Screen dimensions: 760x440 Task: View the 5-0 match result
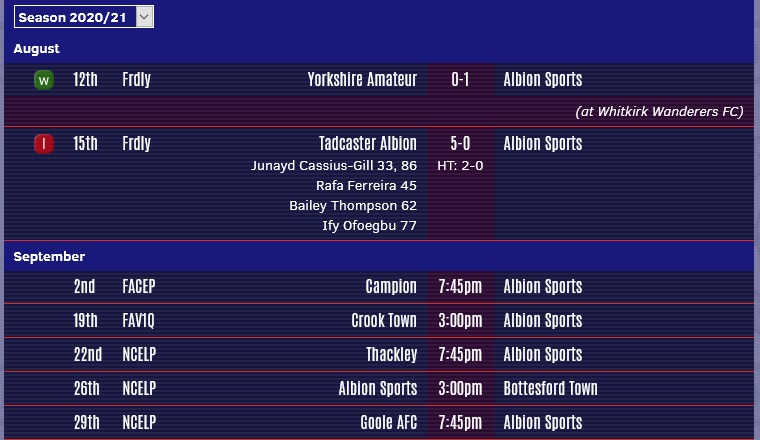coord(460,143)
